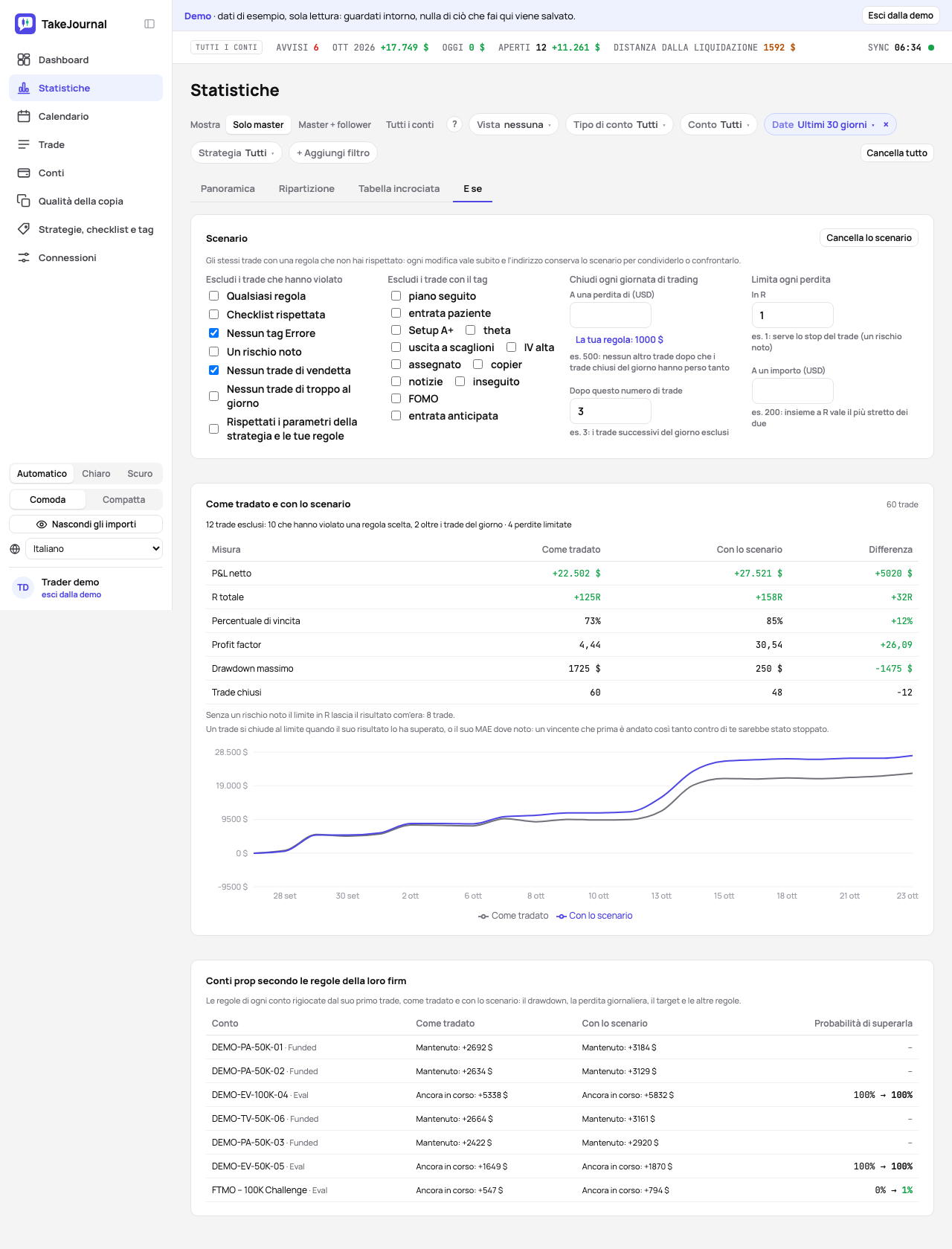
Task: Open the Conti card icon
Action: click(x=24, y=173)
